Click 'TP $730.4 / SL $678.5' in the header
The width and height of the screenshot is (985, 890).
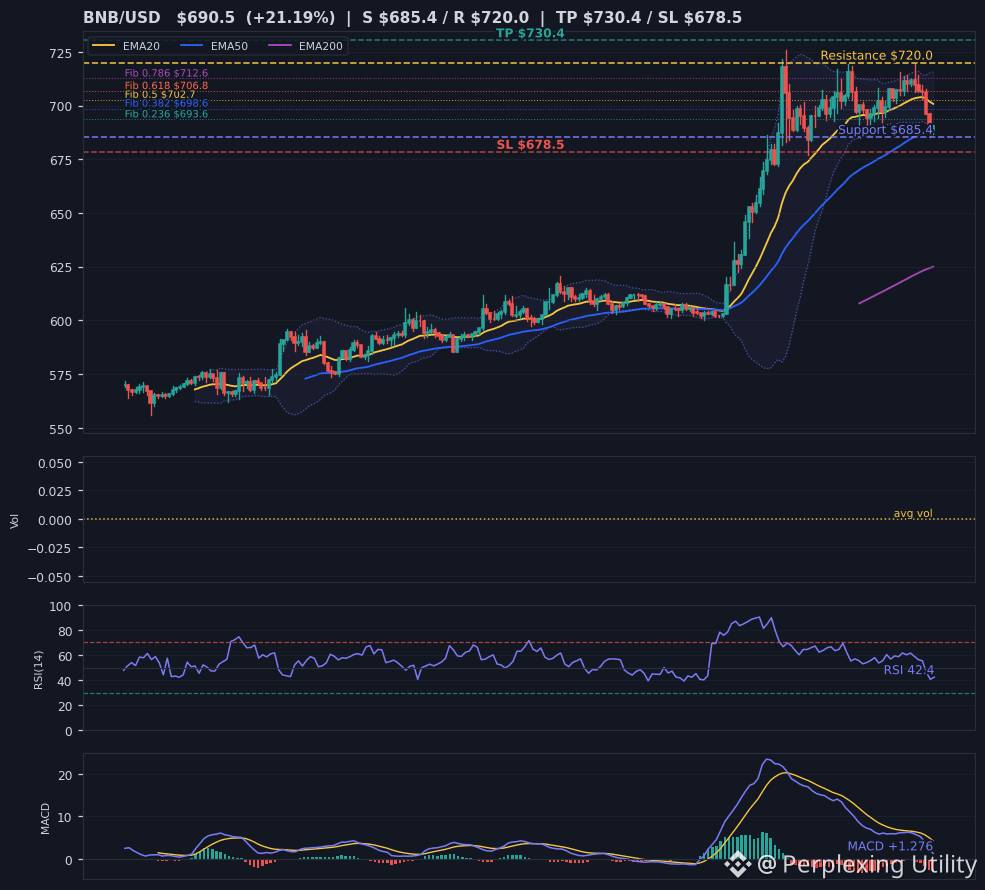(x=648, y=18)
